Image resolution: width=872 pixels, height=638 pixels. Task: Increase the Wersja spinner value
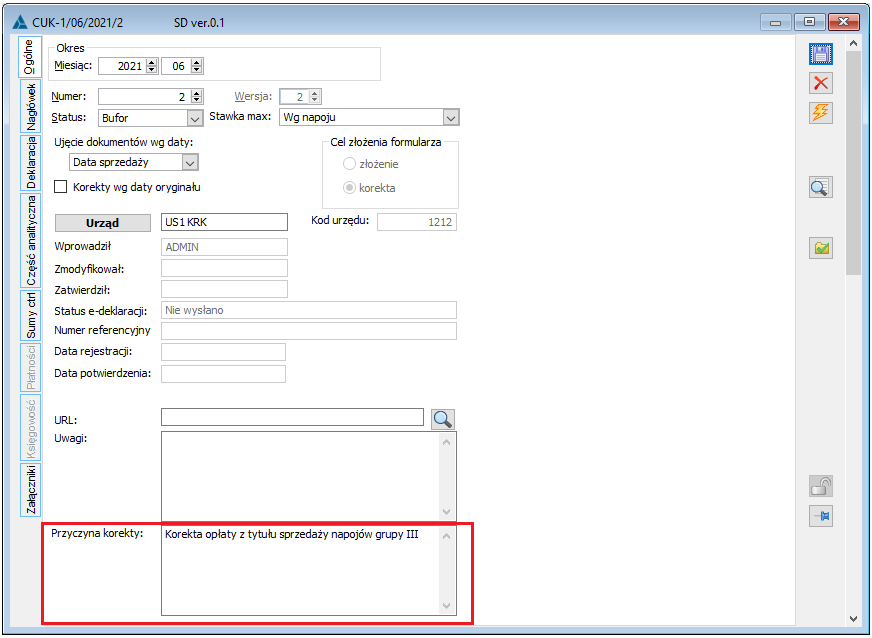pos(315,93)
